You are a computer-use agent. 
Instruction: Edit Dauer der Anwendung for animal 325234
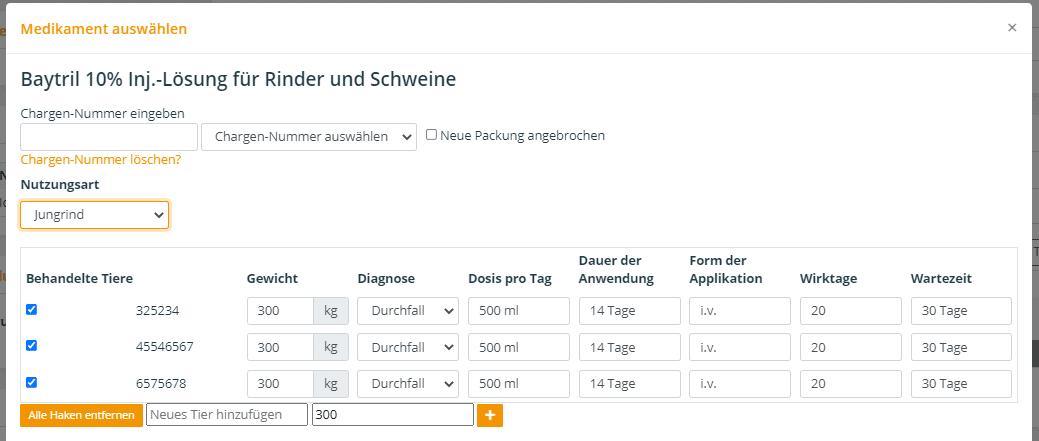(x=629, y=311)
